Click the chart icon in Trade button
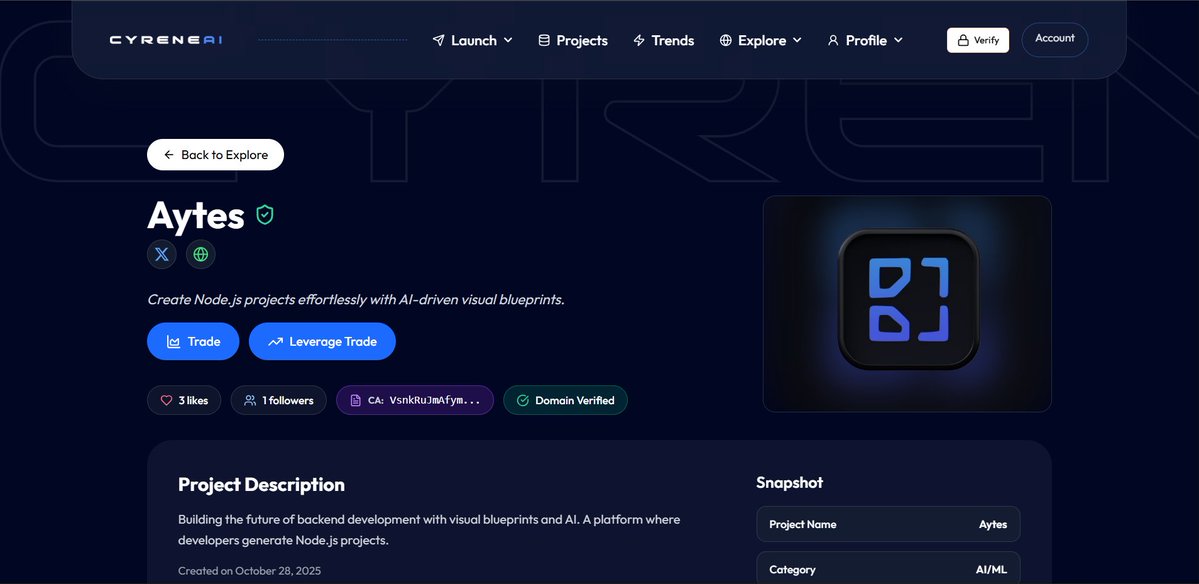The width and height of the screenshot is (1199, 584). click(x=174, y=342)
